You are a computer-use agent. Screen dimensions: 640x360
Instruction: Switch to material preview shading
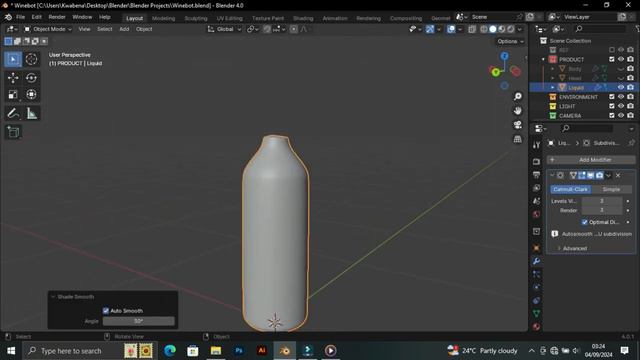[x=502, y=29]
